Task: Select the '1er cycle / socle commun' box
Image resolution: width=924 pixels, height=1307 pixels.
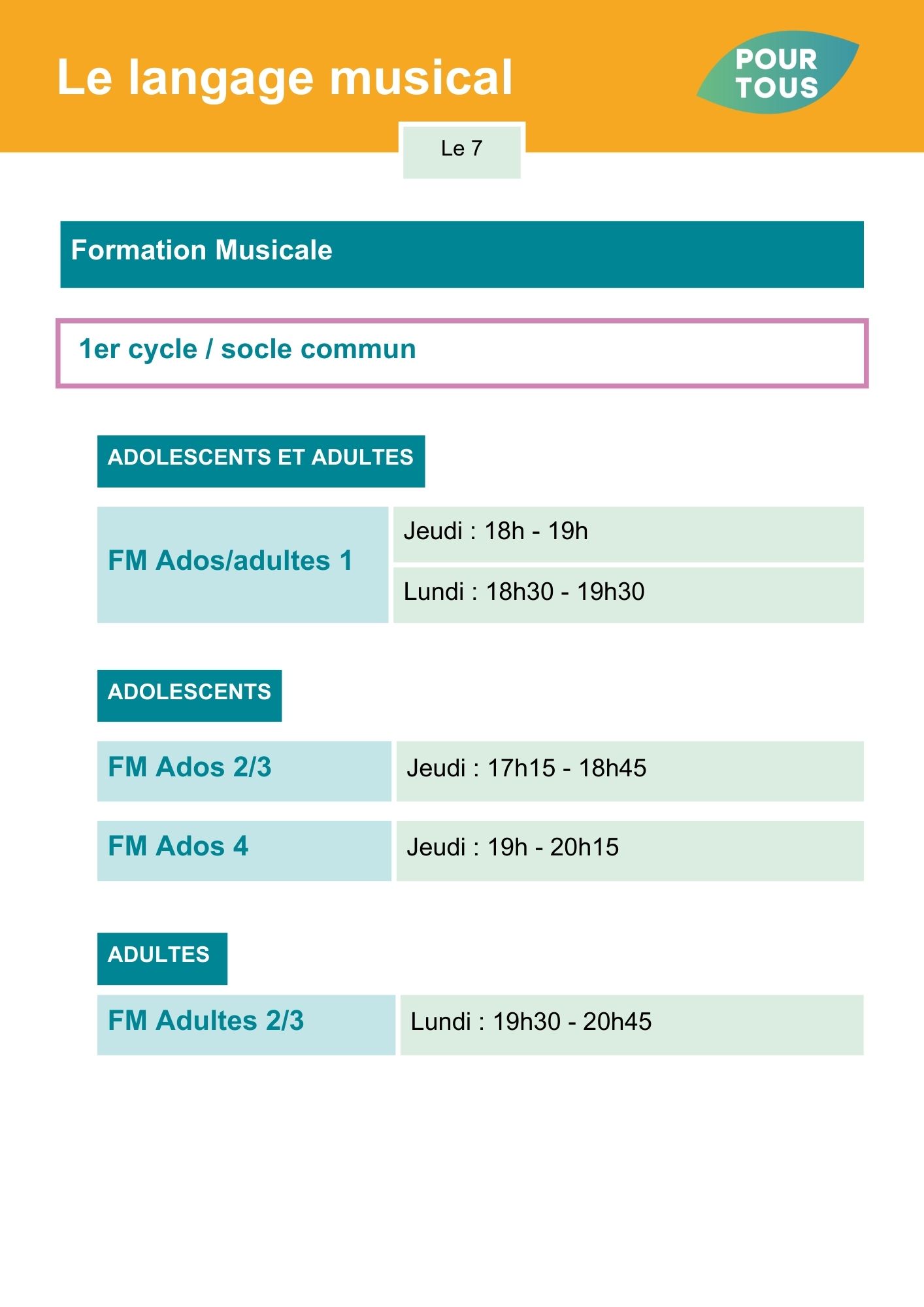Action: point(462,354)
